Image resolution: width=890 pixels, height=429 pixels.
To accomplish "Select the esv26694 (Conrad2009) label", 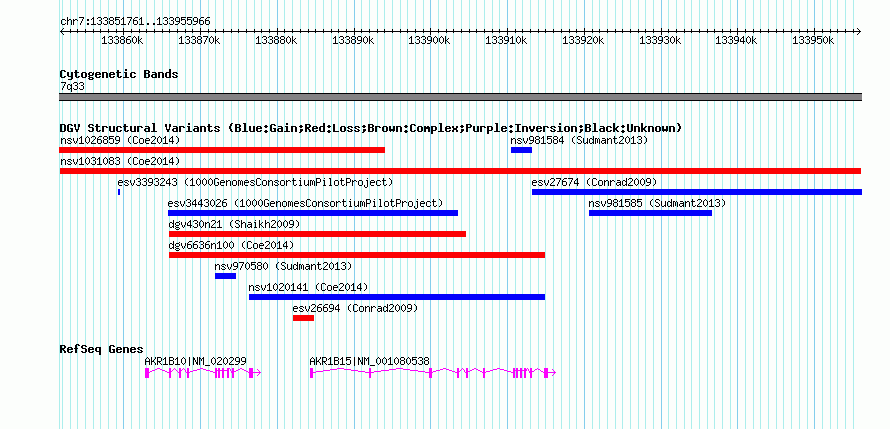I will 355,308.
